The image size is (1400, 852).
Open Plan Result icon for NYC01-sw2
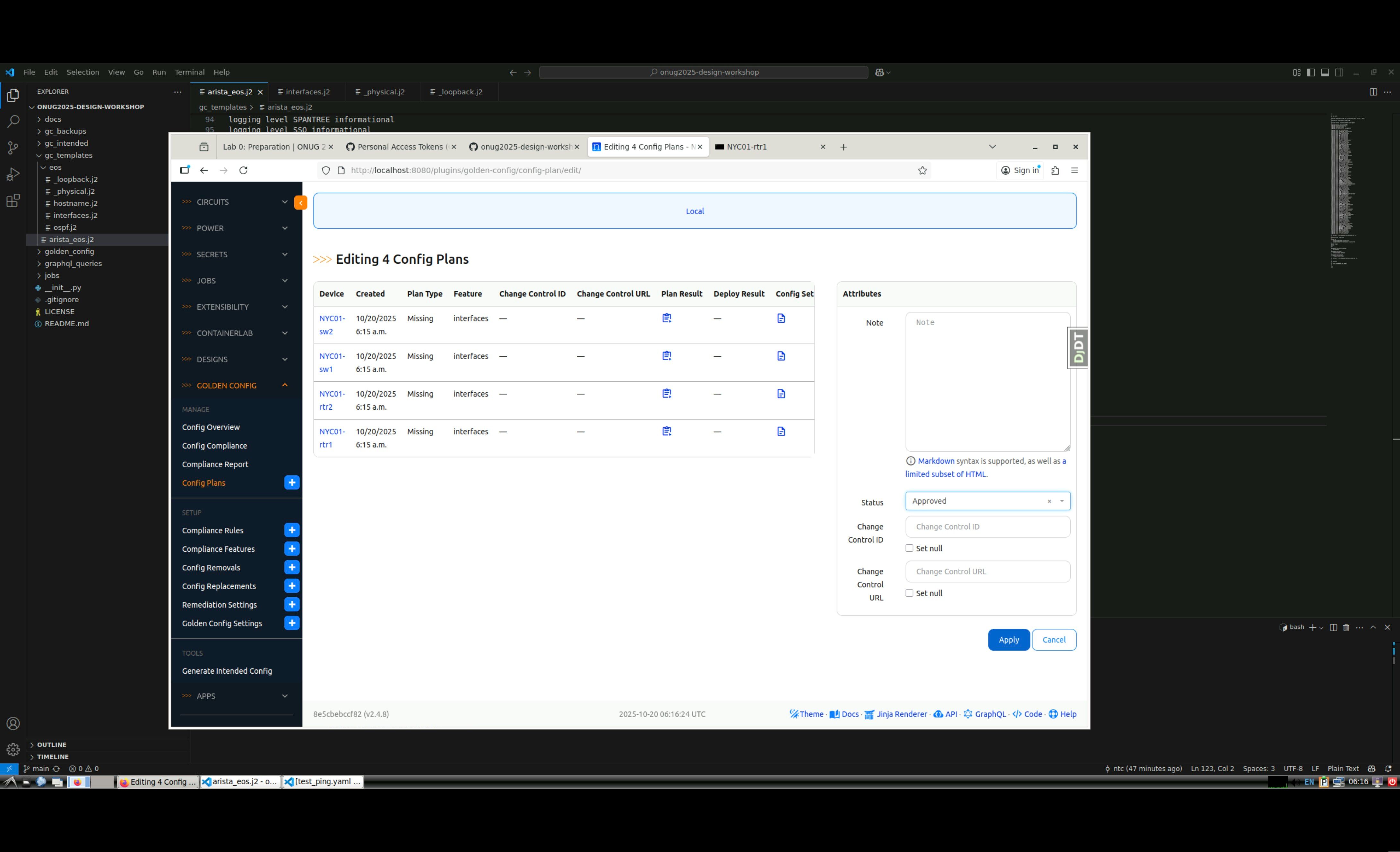coord(667,318)
